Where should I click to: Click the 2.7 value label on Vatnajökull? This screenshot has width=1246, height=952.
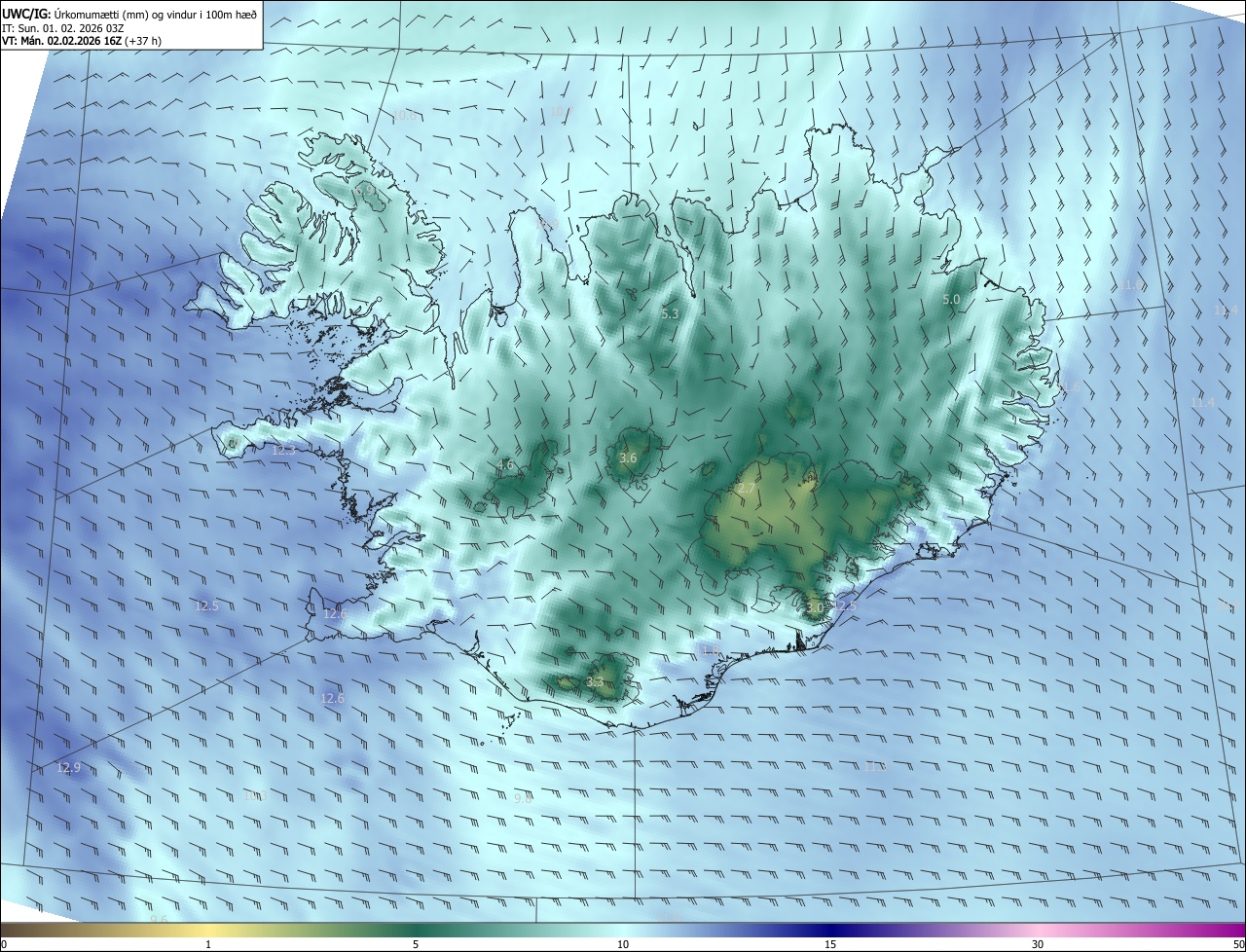[747, 488]
